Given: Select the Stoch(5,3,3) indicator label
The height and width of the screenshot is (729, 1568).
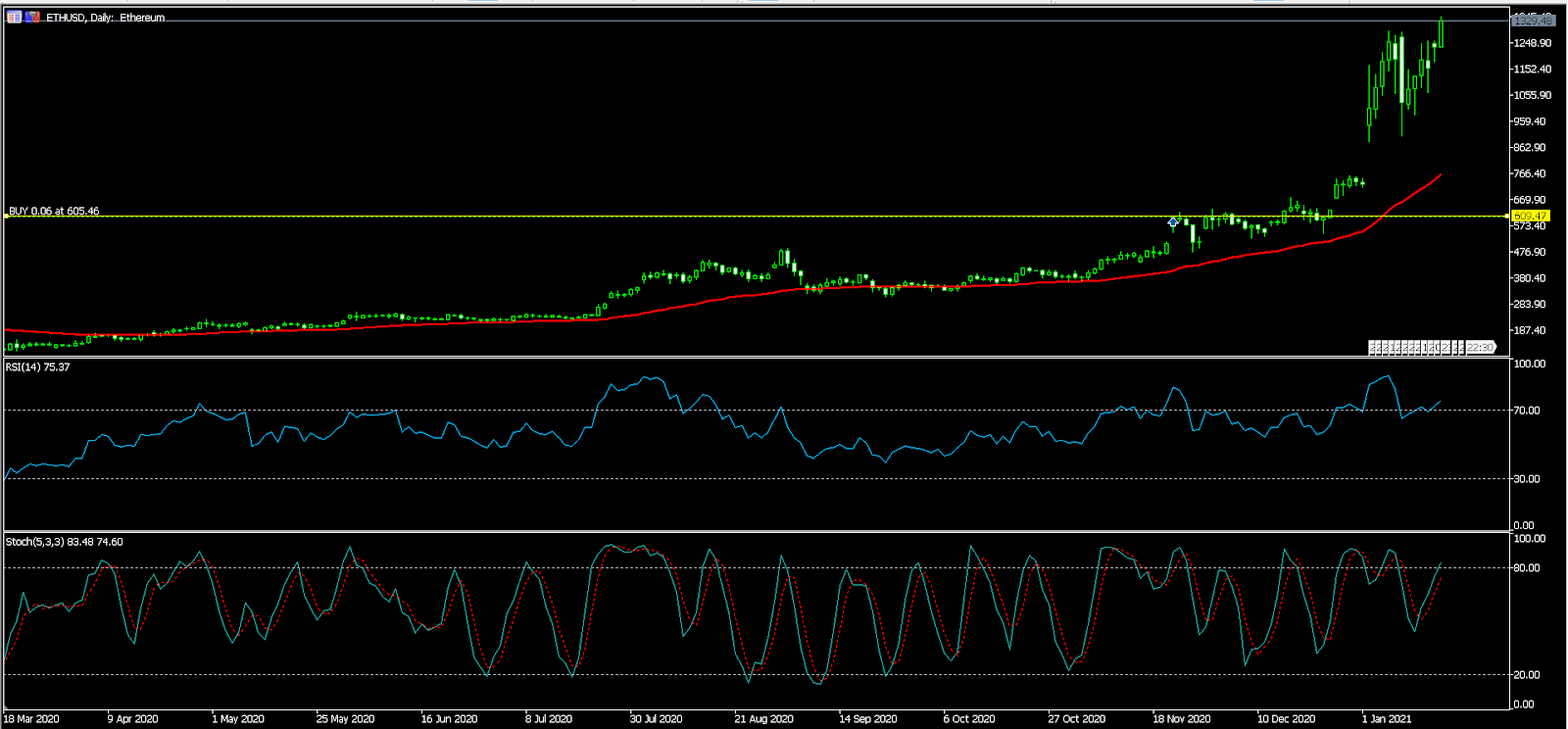Looking at the screenshot, I should coord(64,542).
